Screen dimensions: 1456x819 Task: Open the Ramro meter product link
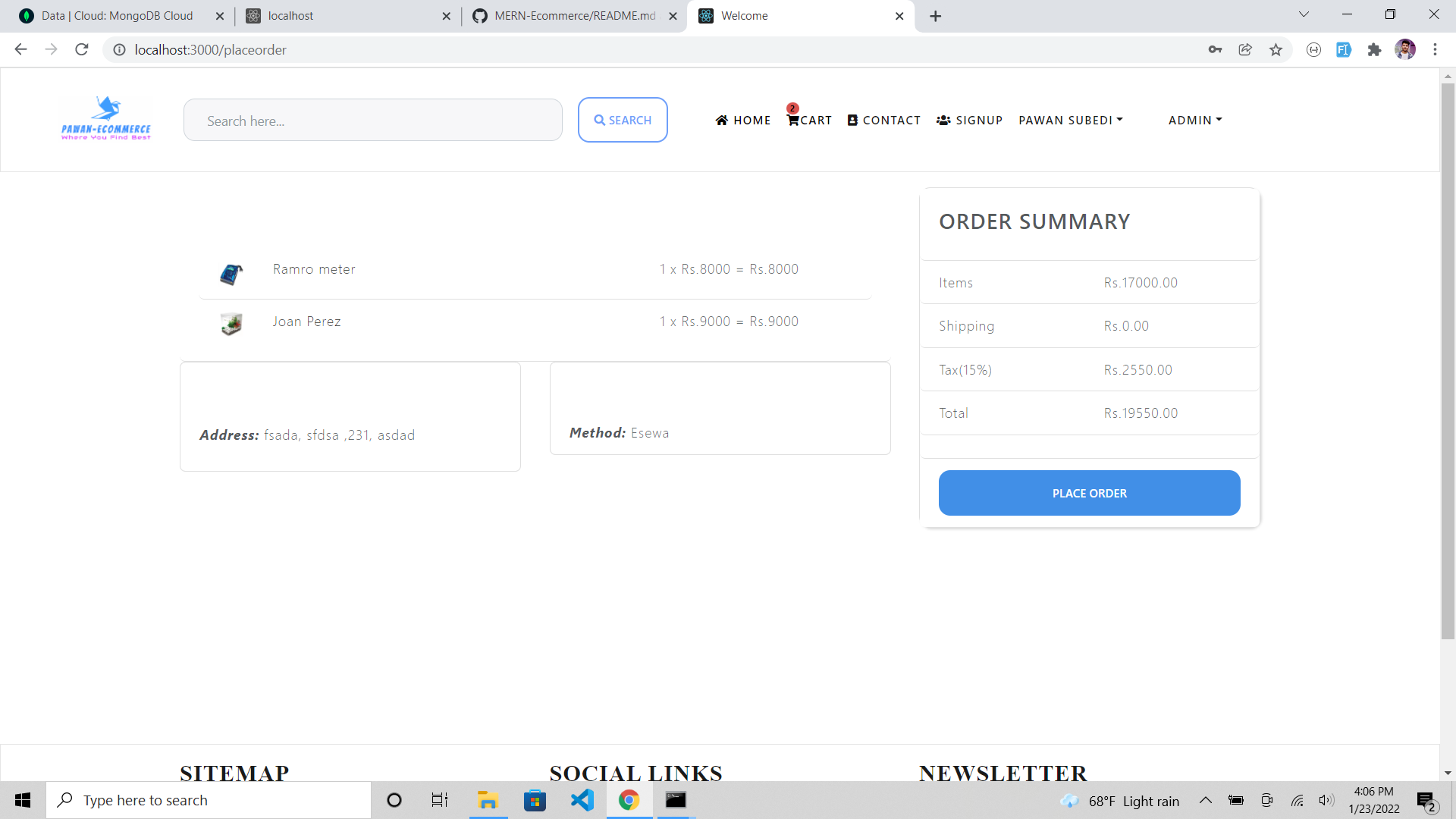313,269
